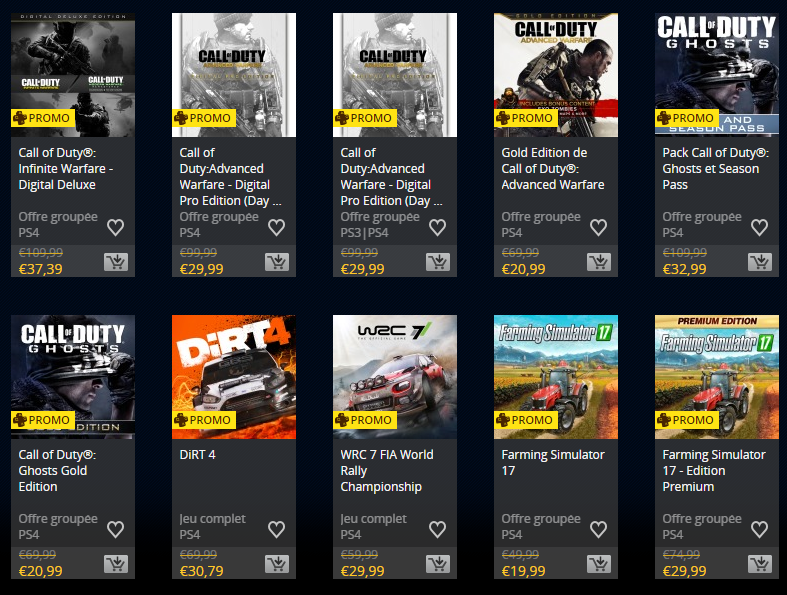
Task: Open the Farming Simulator 17 title link
Action: 553,462
